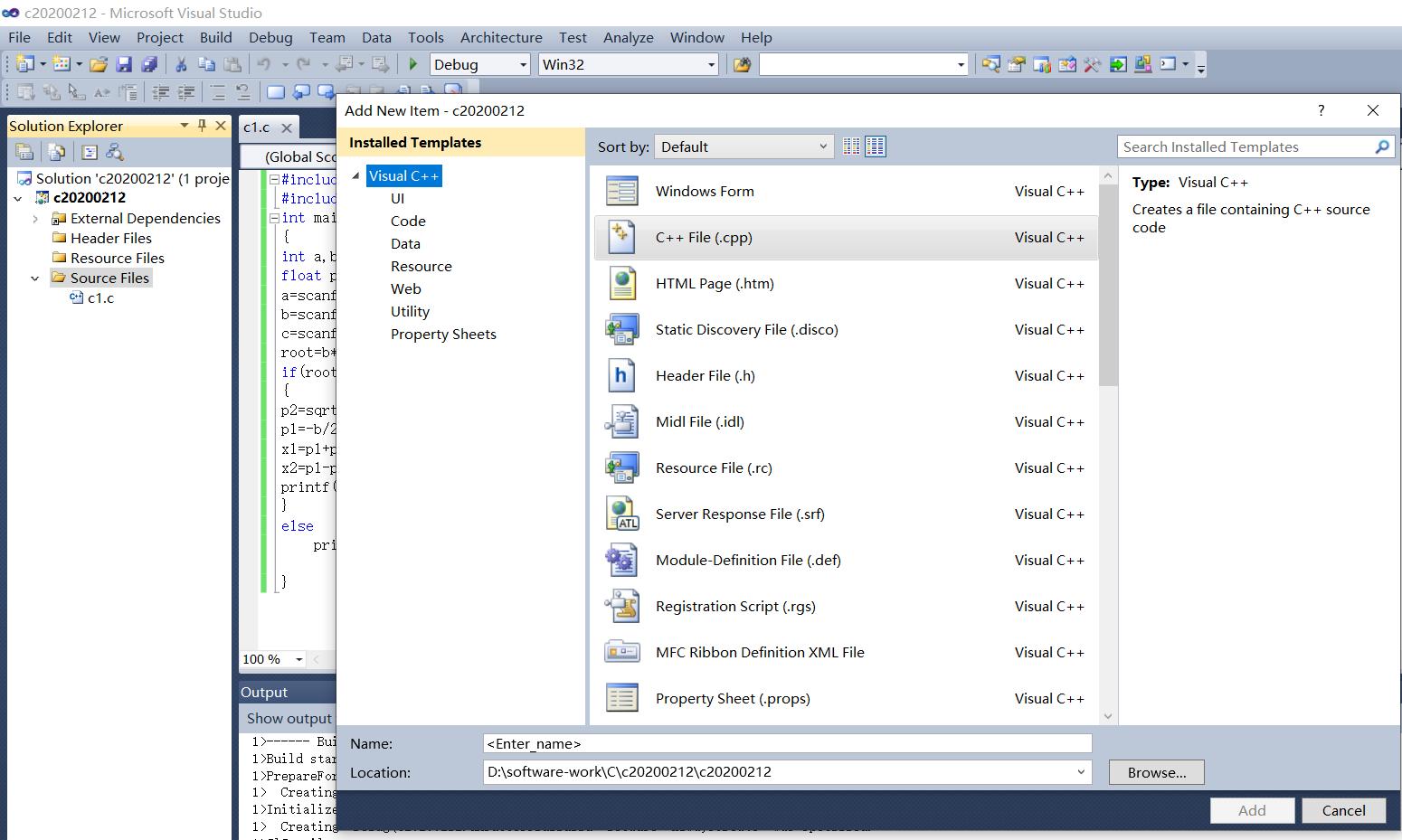Open the Build menu
1402x840 pixels.
click(x=215, y=37)
